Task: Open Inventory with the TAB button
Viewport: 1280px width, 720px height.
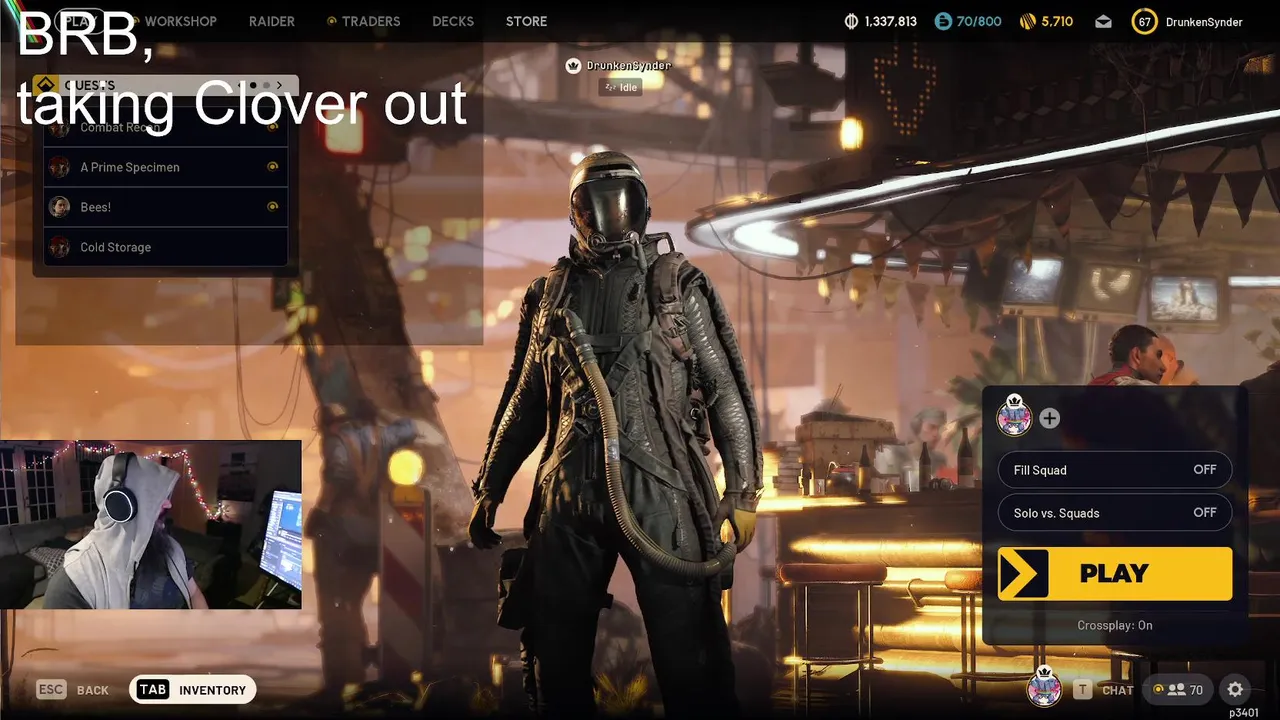Action: point(193,690)
